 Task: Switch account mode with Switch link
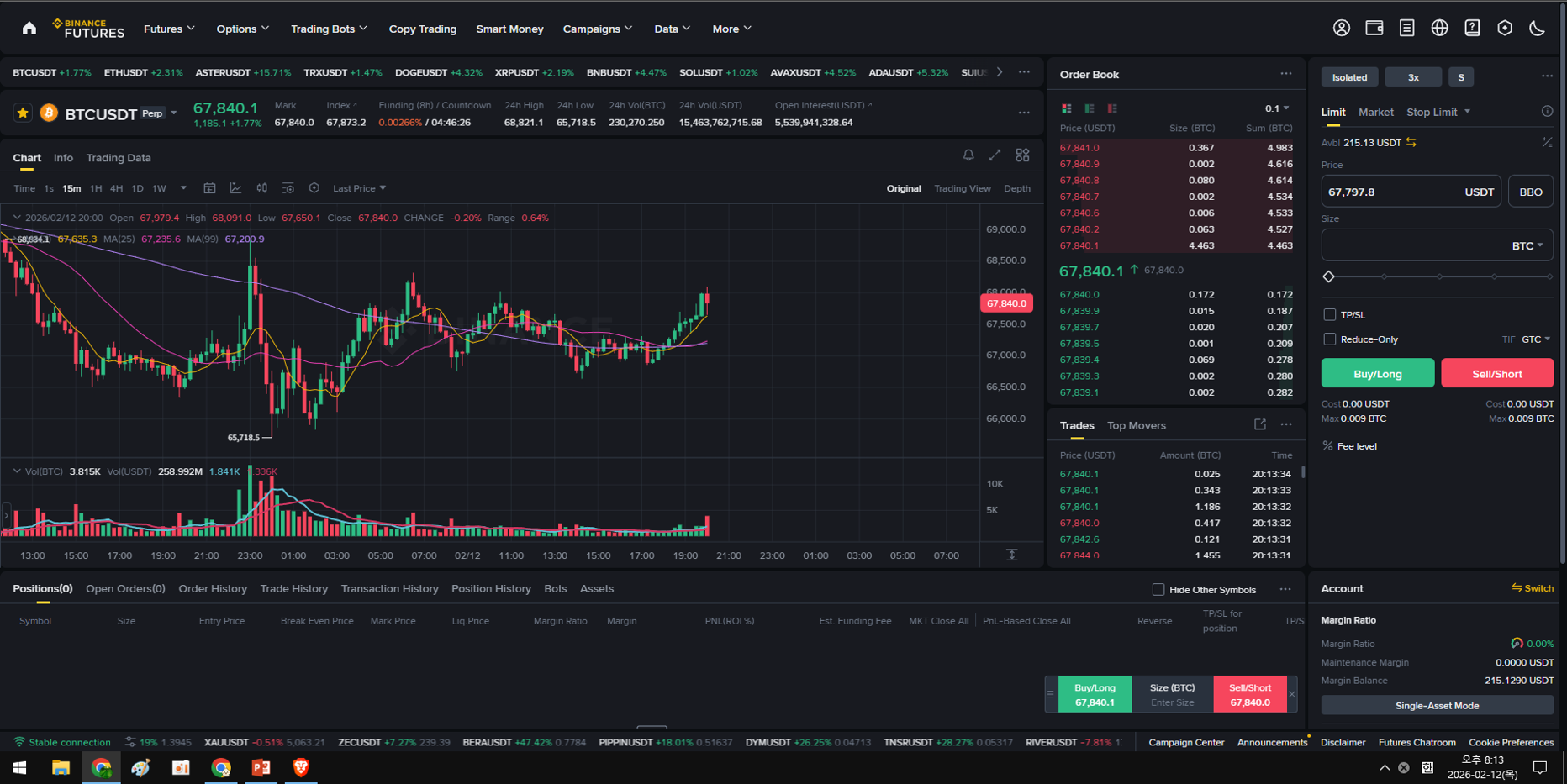click(1533, 588)
